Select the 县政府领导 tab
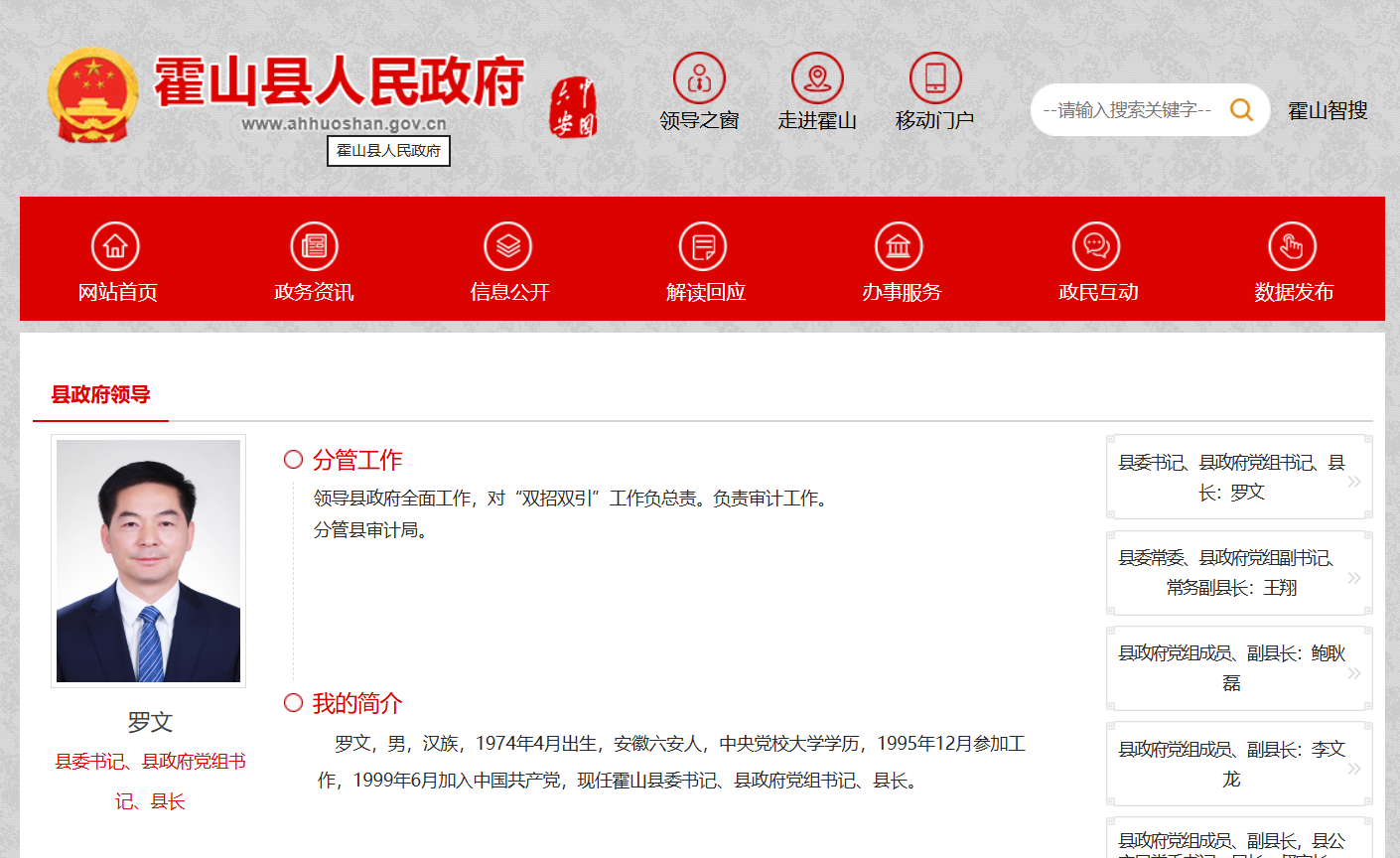1400x858 pixels. coord(100,395)
